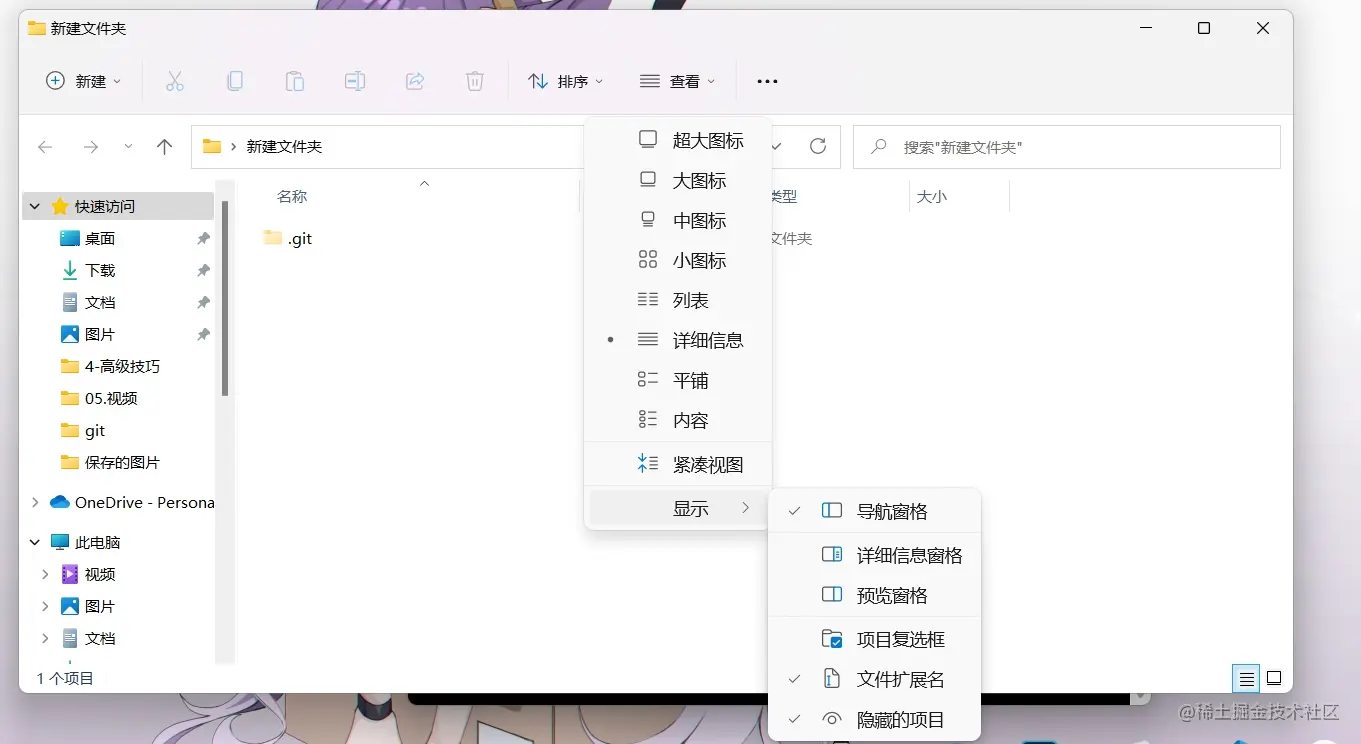Expand OneDrive - Personal
The height and width of the screenshot is (744, 1361).
click(x=34, y=502)
